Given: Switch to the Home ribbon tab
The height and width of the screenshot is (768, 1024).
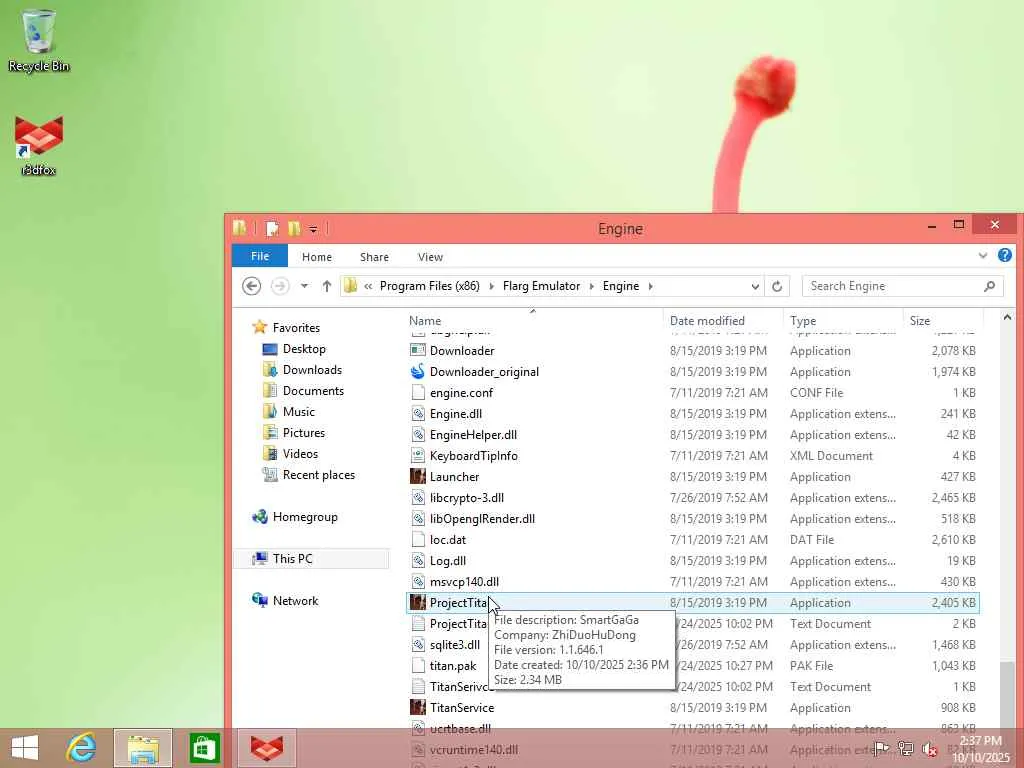Looking at the screenshot, I should click(317, 257).
